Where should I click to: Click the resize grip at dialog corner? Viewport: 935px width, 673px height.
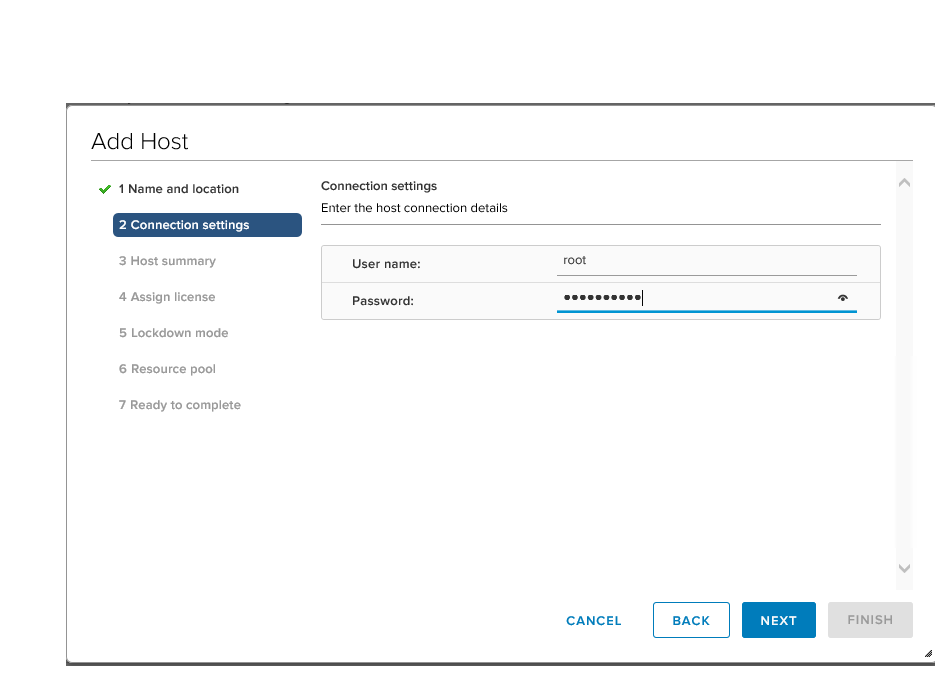927,654
